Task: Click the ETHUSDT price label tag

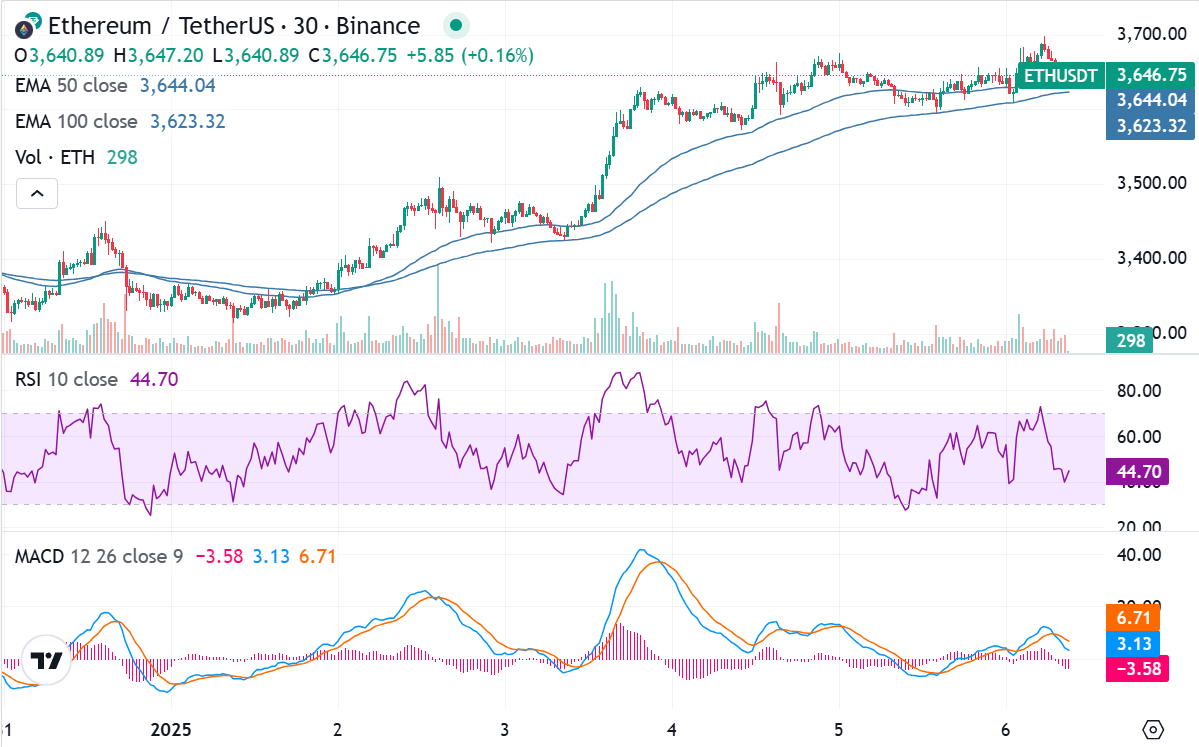Action: [1061, 76]
